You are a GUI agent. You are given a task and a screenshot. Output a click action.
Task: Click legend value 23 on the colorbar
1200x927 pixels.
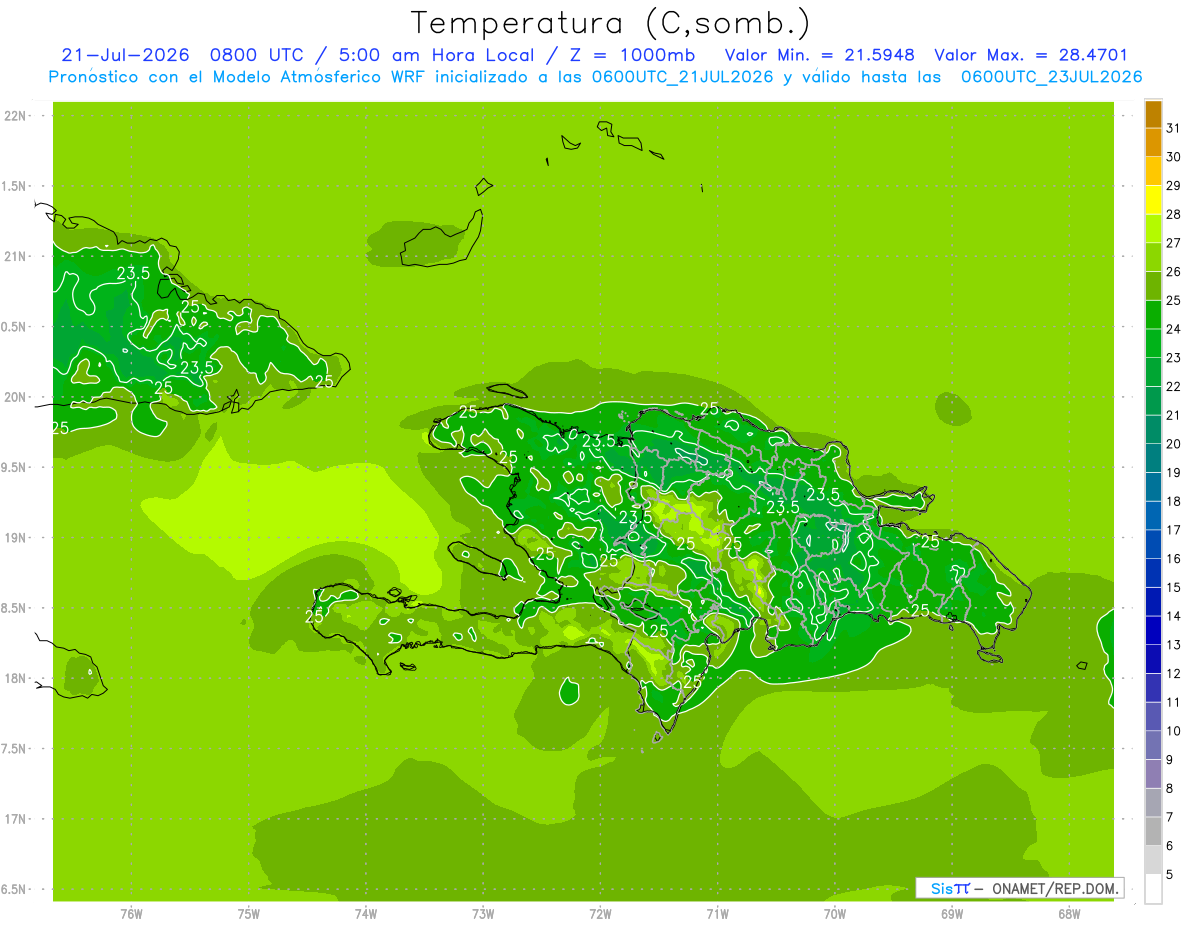coord(1173,358)
